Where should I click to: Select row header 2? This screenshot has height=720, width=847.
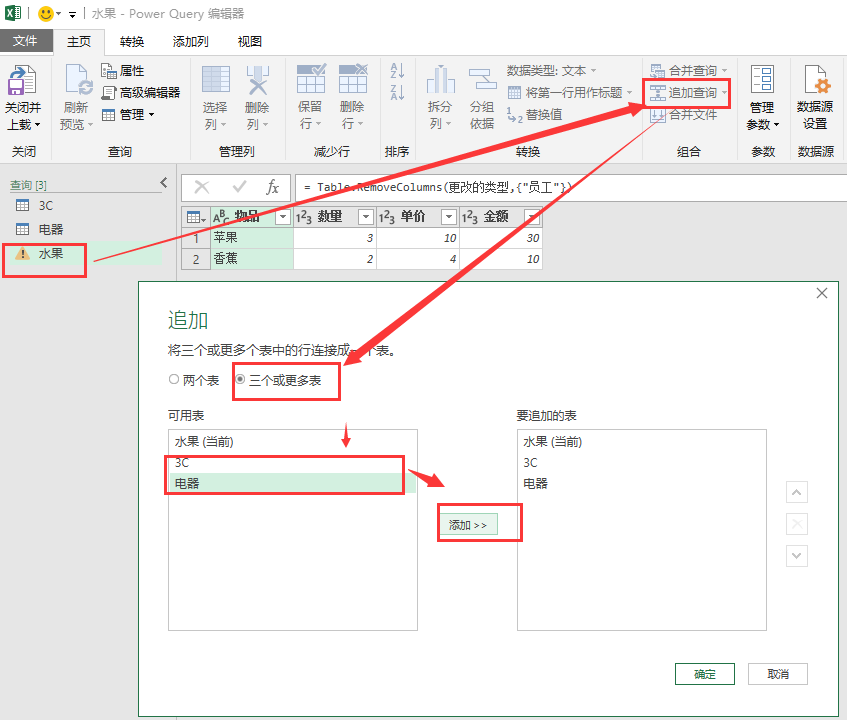click(196, 259)
